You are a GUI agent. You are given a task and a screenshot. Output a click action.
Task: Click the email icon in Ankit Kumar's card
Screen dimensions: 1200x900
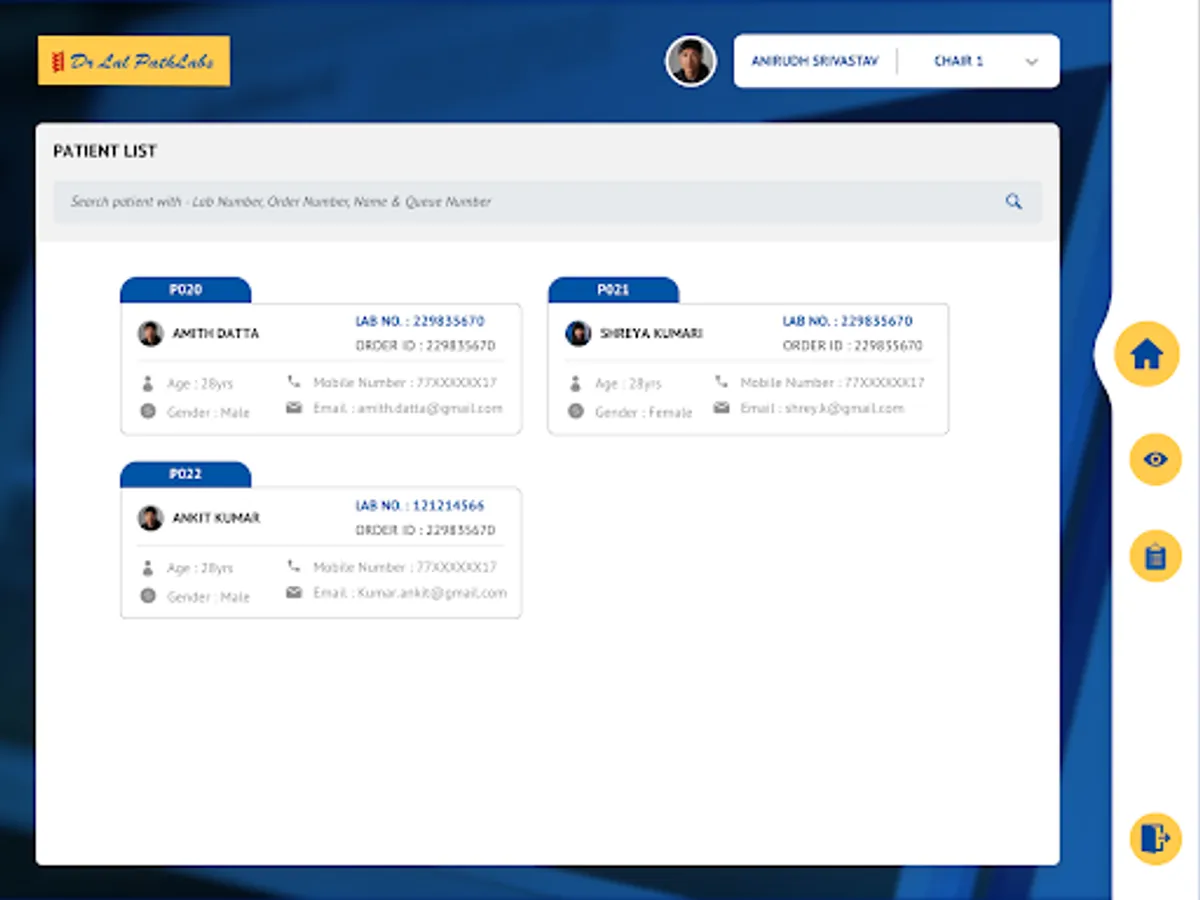tap(294, 592)
